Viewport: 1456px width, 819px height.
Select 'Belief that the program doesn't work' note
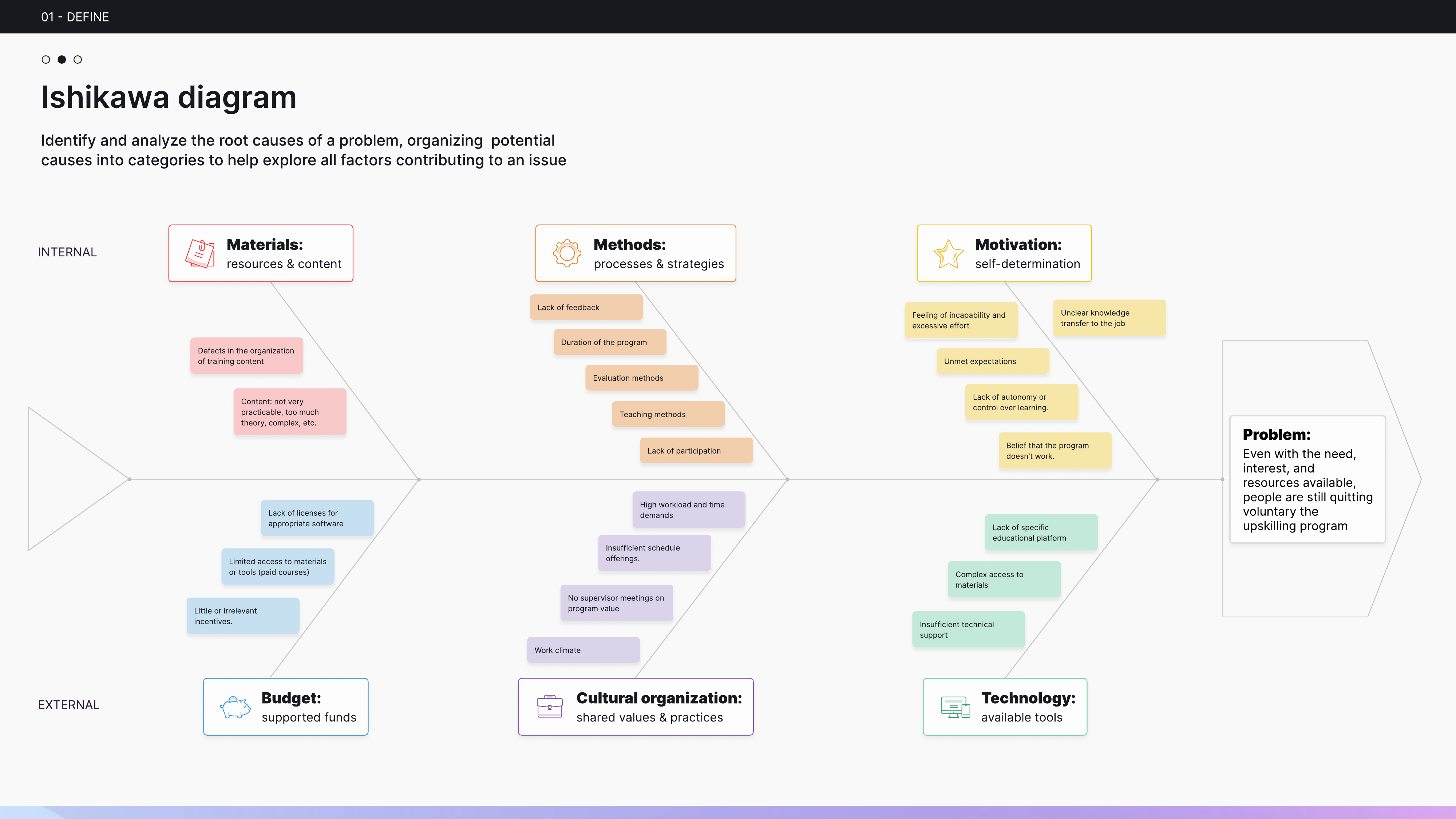(1055, 451)
